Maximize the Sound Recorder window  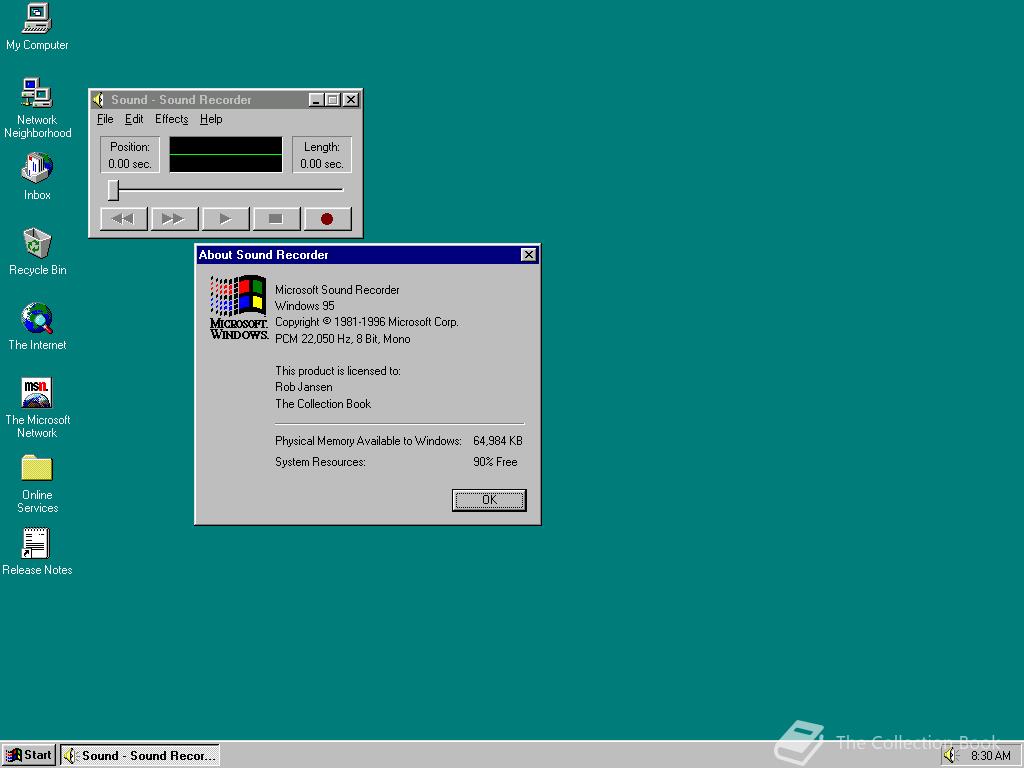point(332,100)
